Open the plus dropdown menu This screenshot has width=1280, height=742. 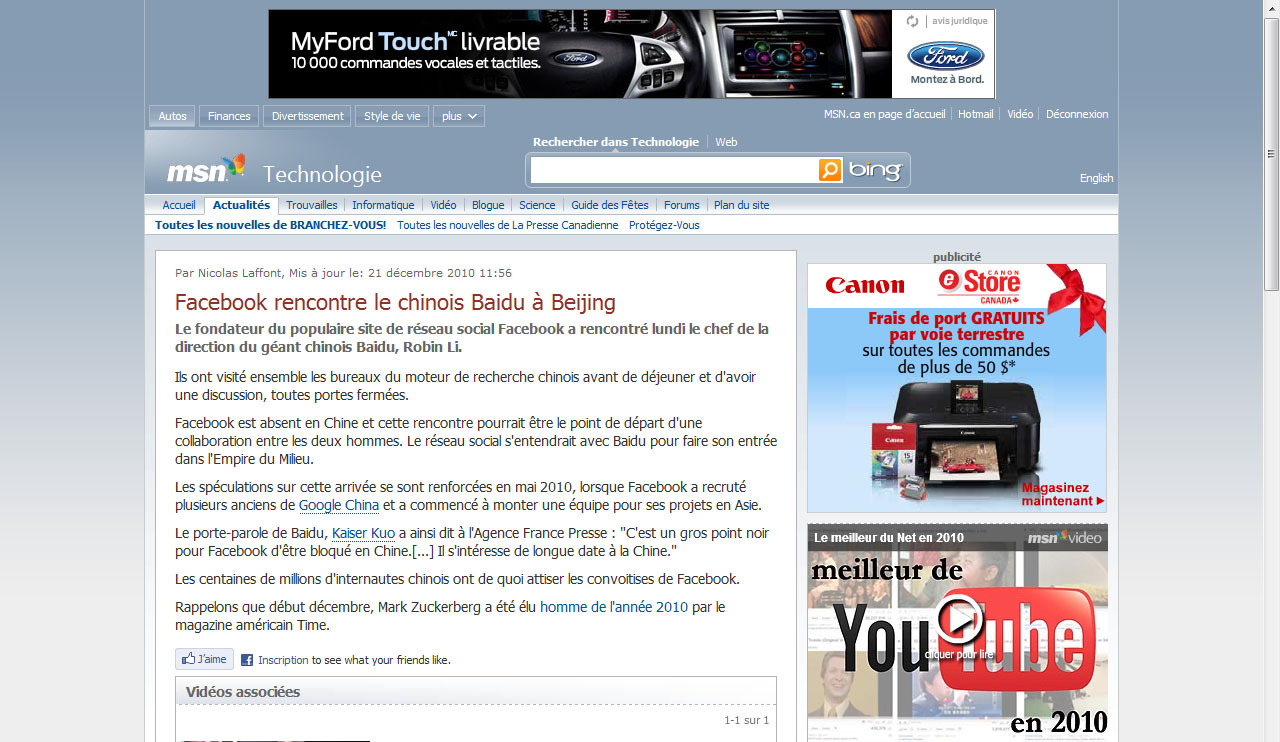pyautogui.click(x=459, y=116)
